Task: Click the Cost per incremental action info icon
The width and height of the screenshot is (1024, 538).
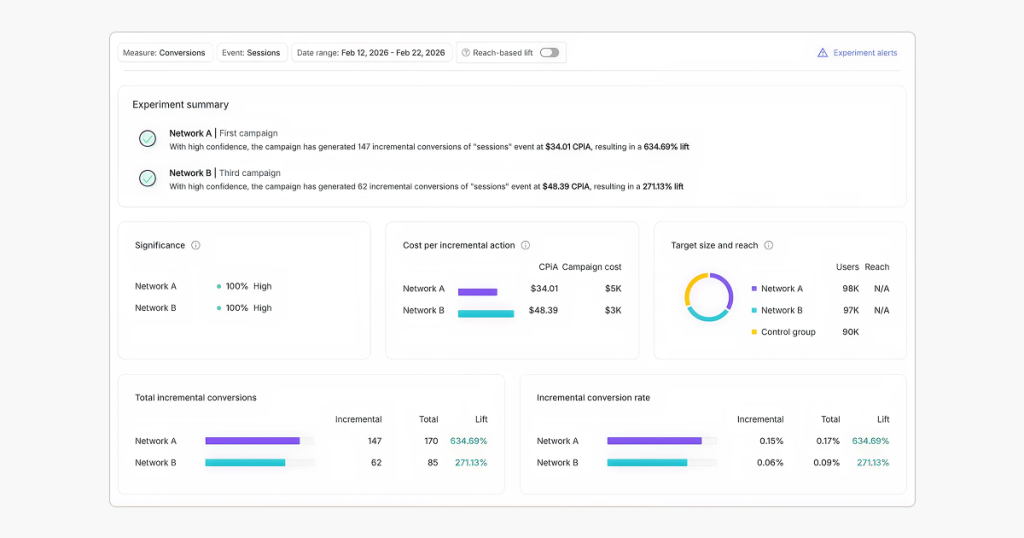Action: click(x=526, y=245)
